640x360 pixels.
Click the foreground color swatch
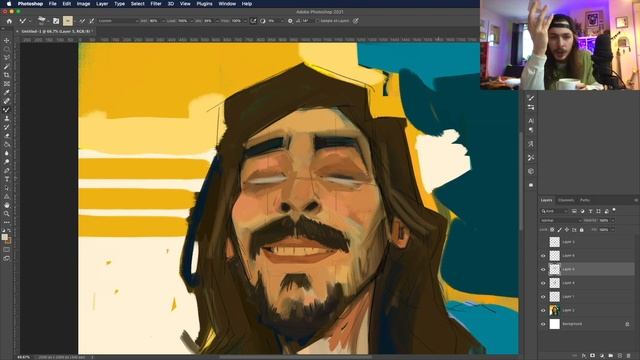(4, 237)
